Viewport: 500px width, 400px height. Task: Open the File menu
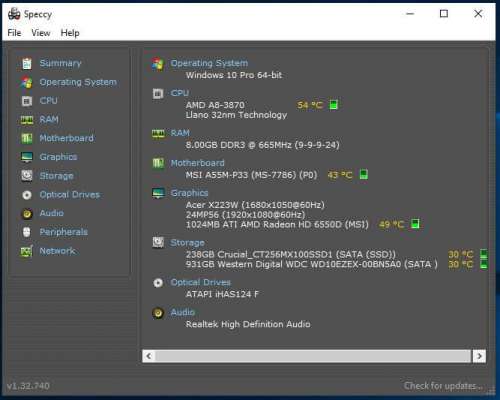coord(14,33)
